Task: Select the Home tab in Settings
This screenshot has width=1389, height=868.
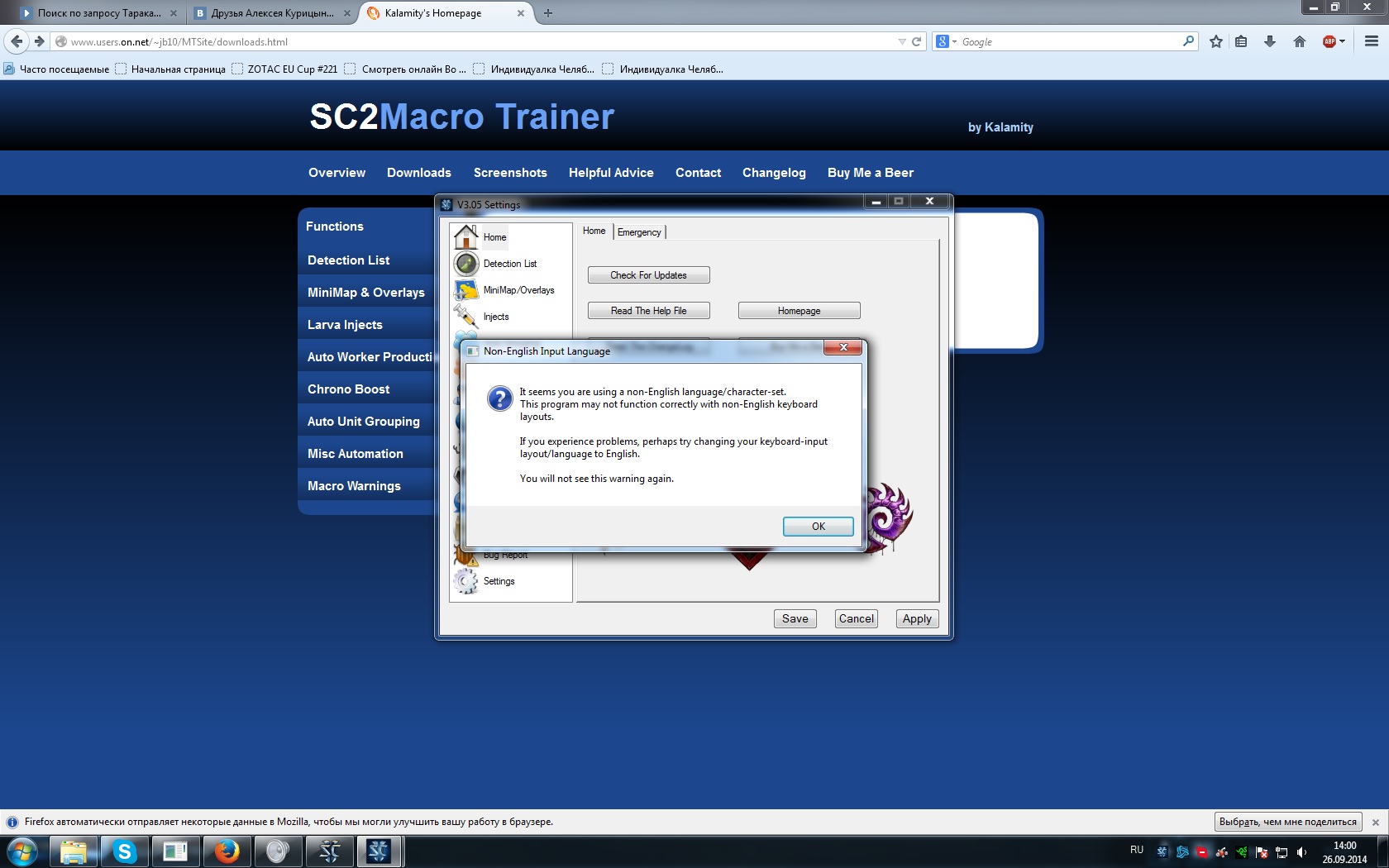Action: tap(594, 231)
